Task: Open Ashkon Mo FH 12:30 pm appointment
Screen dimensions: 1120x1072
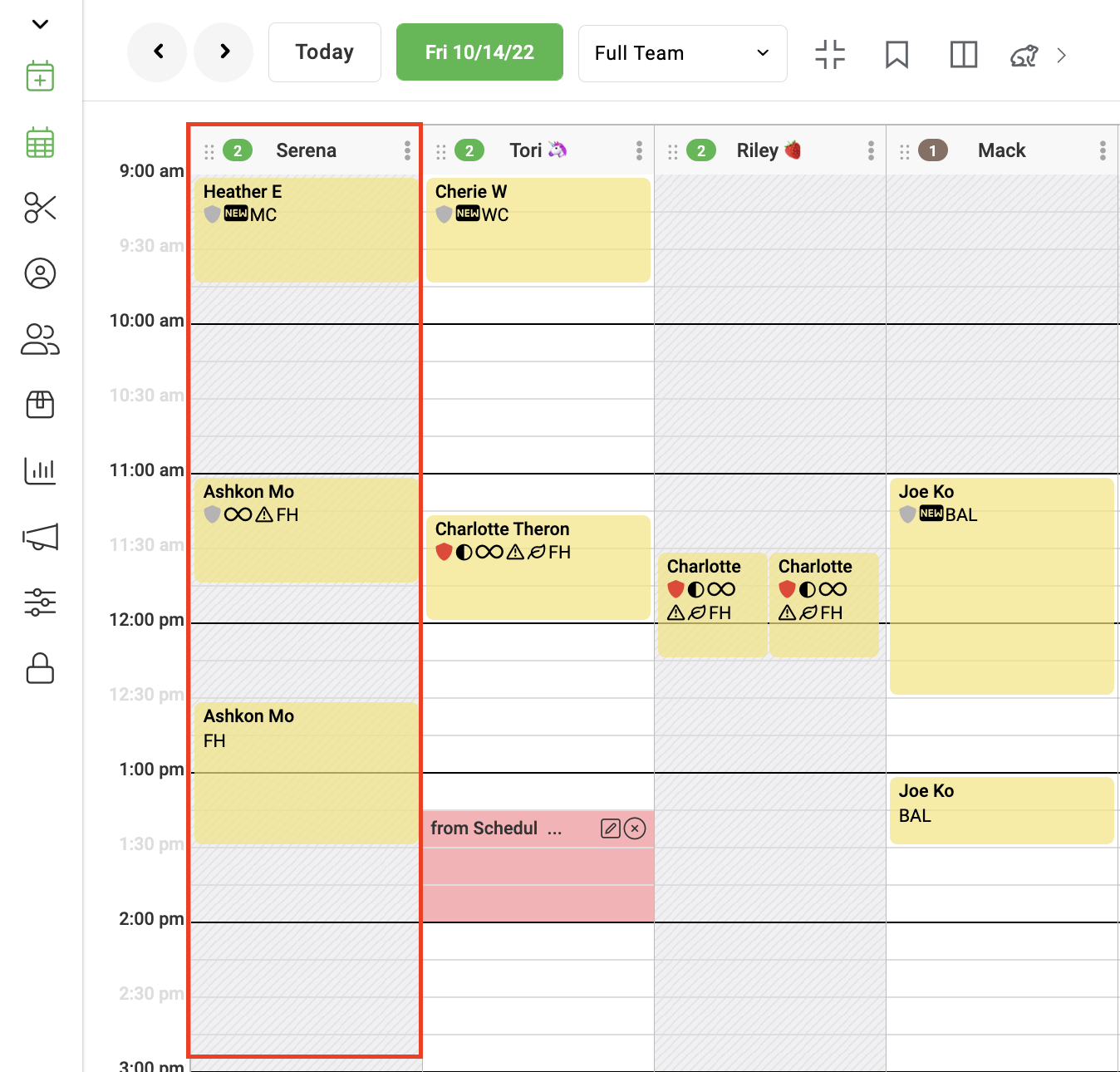Action: (x=306, y=773)
